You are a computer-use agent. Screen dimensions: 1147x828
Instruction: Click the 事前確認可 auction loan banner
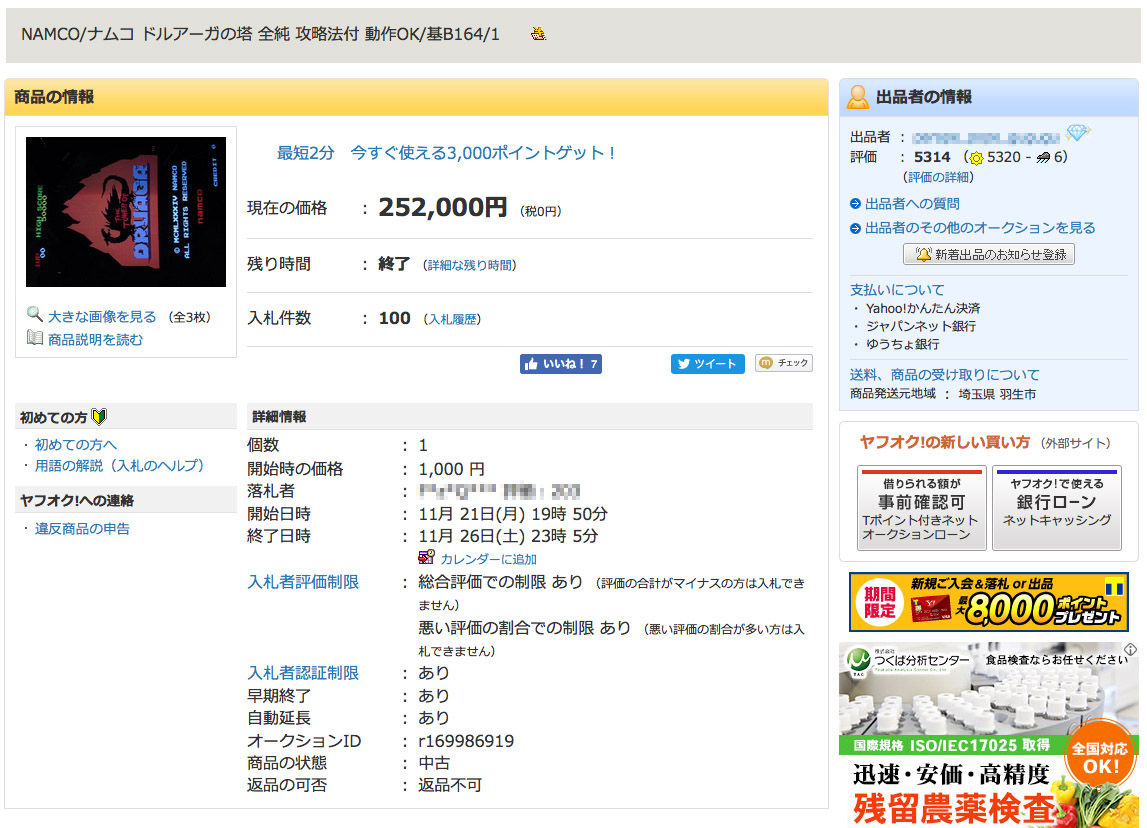point(922,508)
